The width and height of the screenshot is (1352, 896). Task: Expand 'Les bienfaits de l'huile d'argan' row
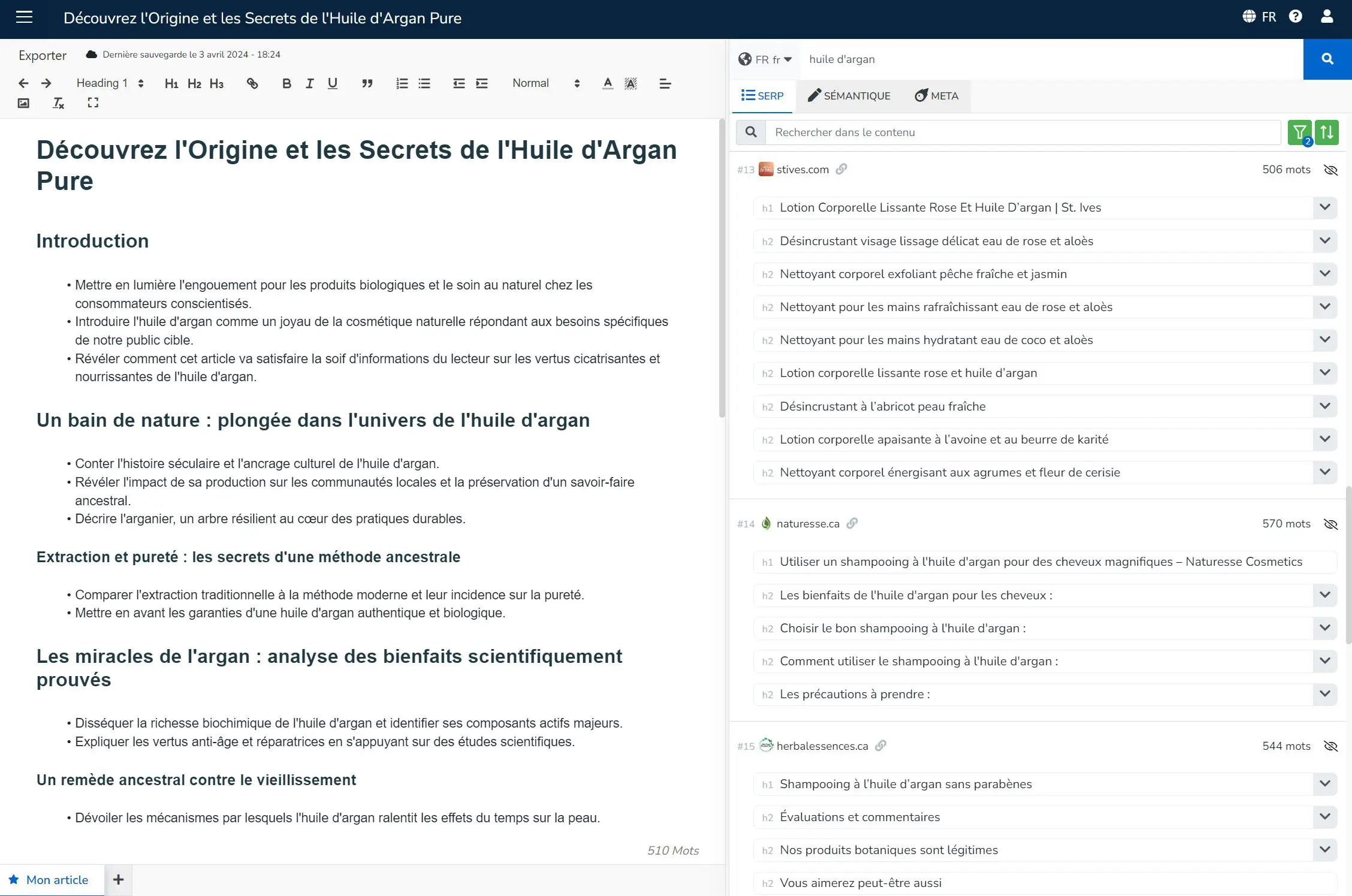coord(1325,595)
